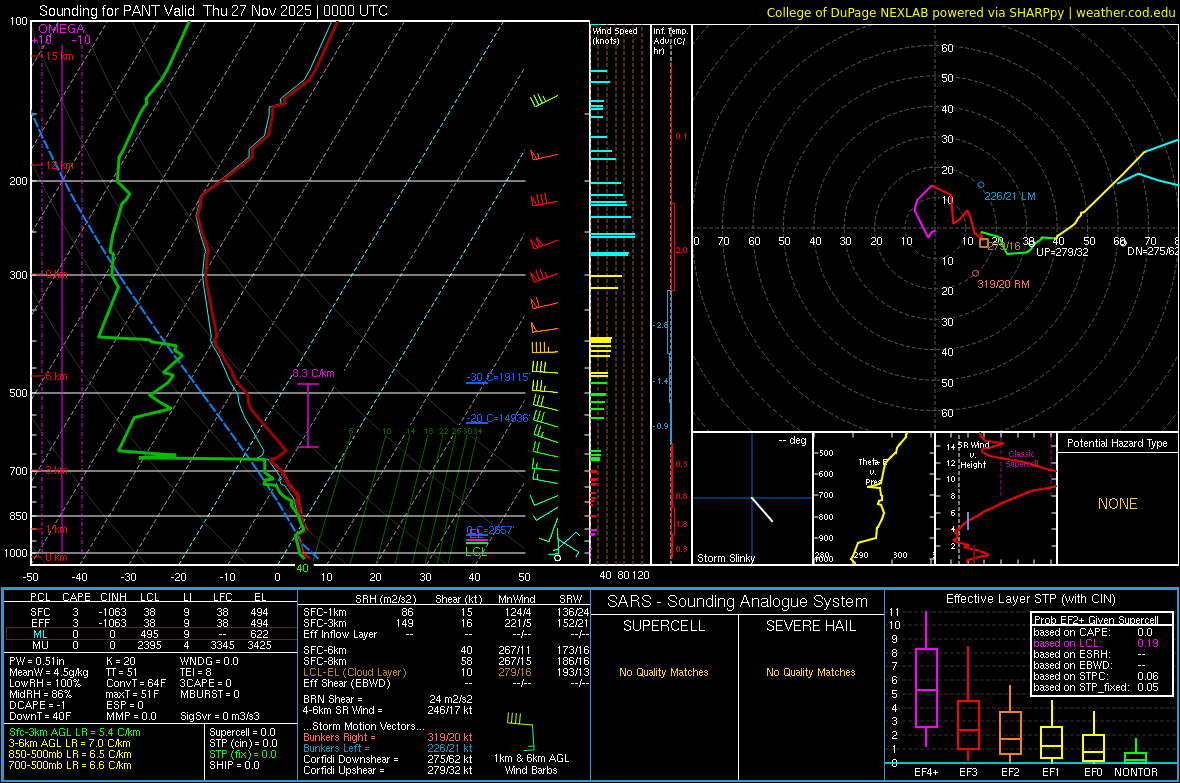Click the 'ConvT = 64F' value
1180x783 pixels.
136,683
